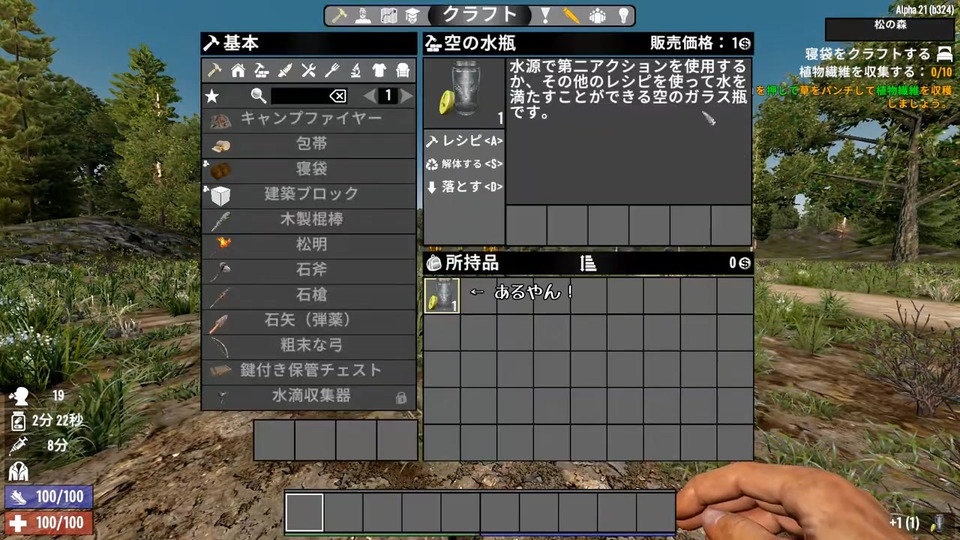The image size is (960, 540).
Task: Click the stamina bar 100/100
Action: pos(48,497)
